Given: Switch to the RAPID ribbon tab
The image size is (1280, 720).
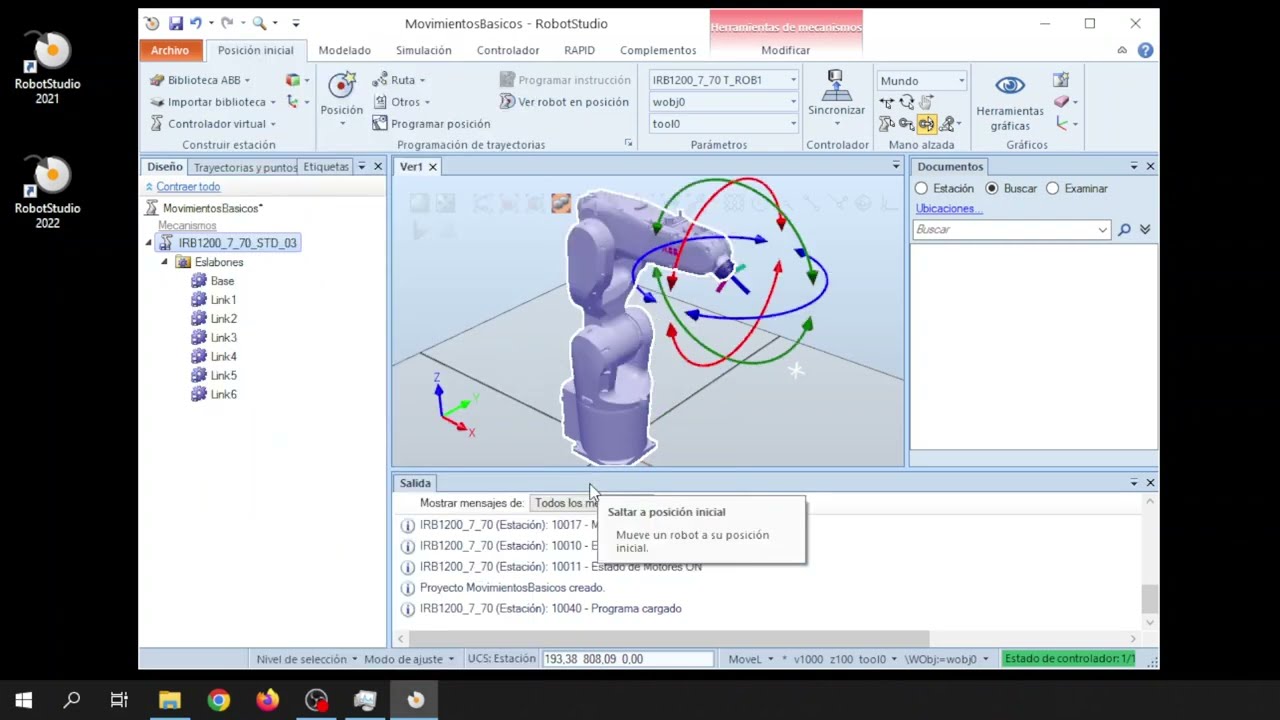Looking at the screenshot, I should 579,50.
